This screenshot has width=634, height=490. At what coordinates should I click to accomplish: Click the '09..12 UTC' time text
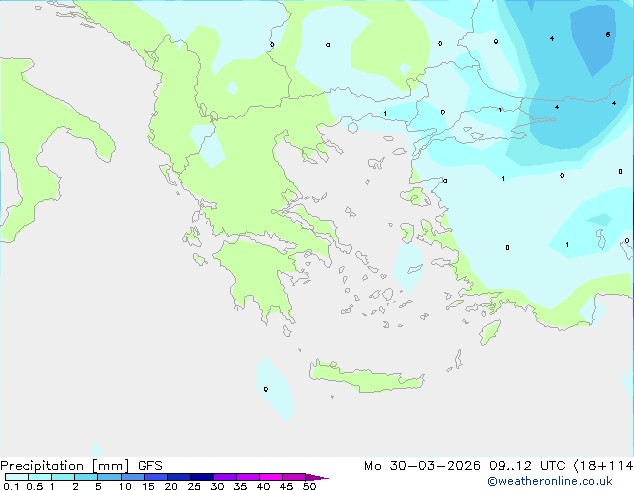[527, 466]
